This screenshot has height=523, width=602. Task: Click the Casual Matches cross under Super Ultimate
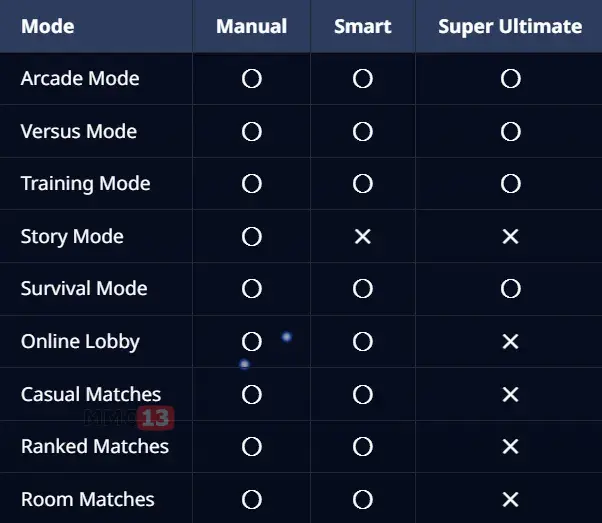(x=510, y=394)
